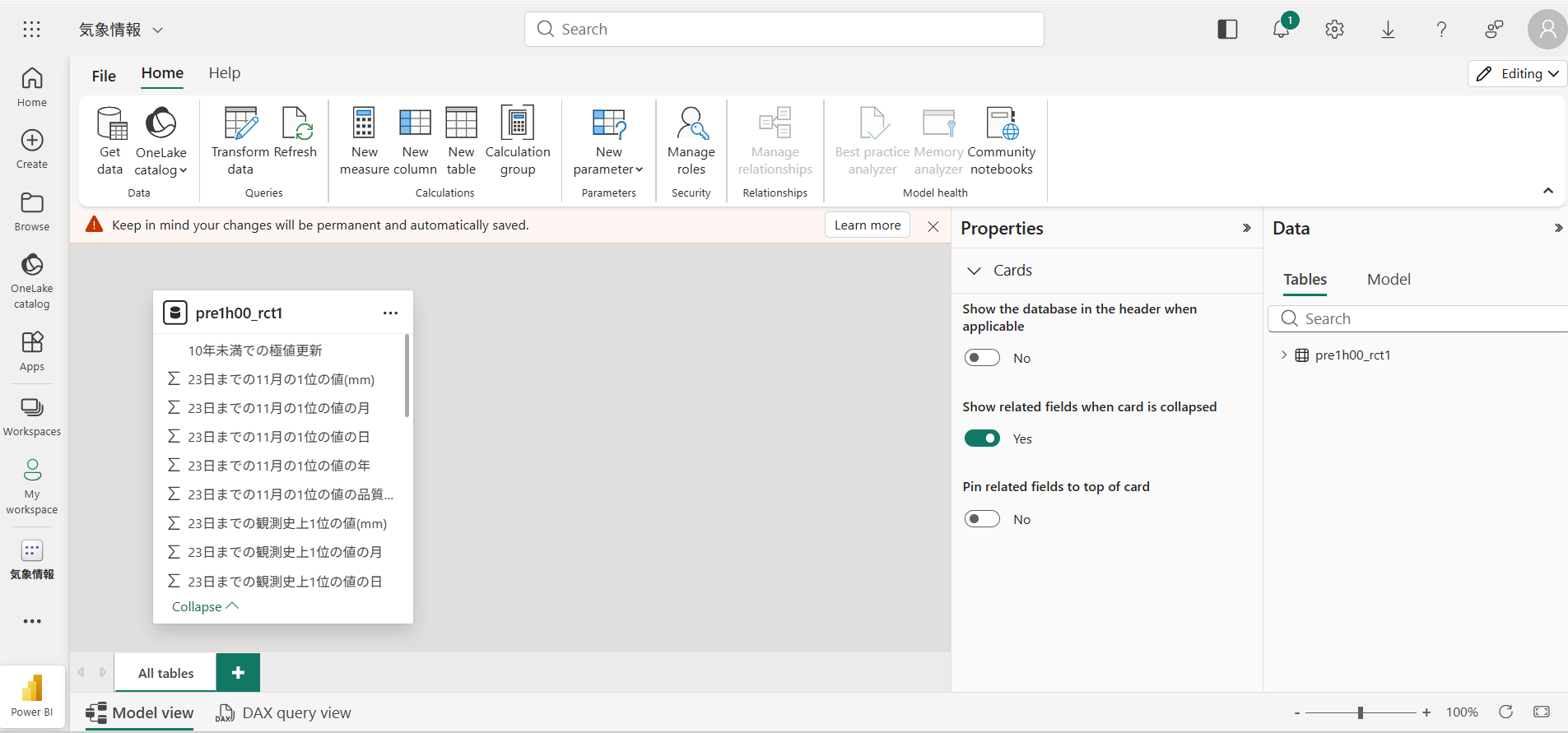Viewport: 1568px width, 733px height.
Task: Zoom in with the plus button
Action: coord(1426,712)
